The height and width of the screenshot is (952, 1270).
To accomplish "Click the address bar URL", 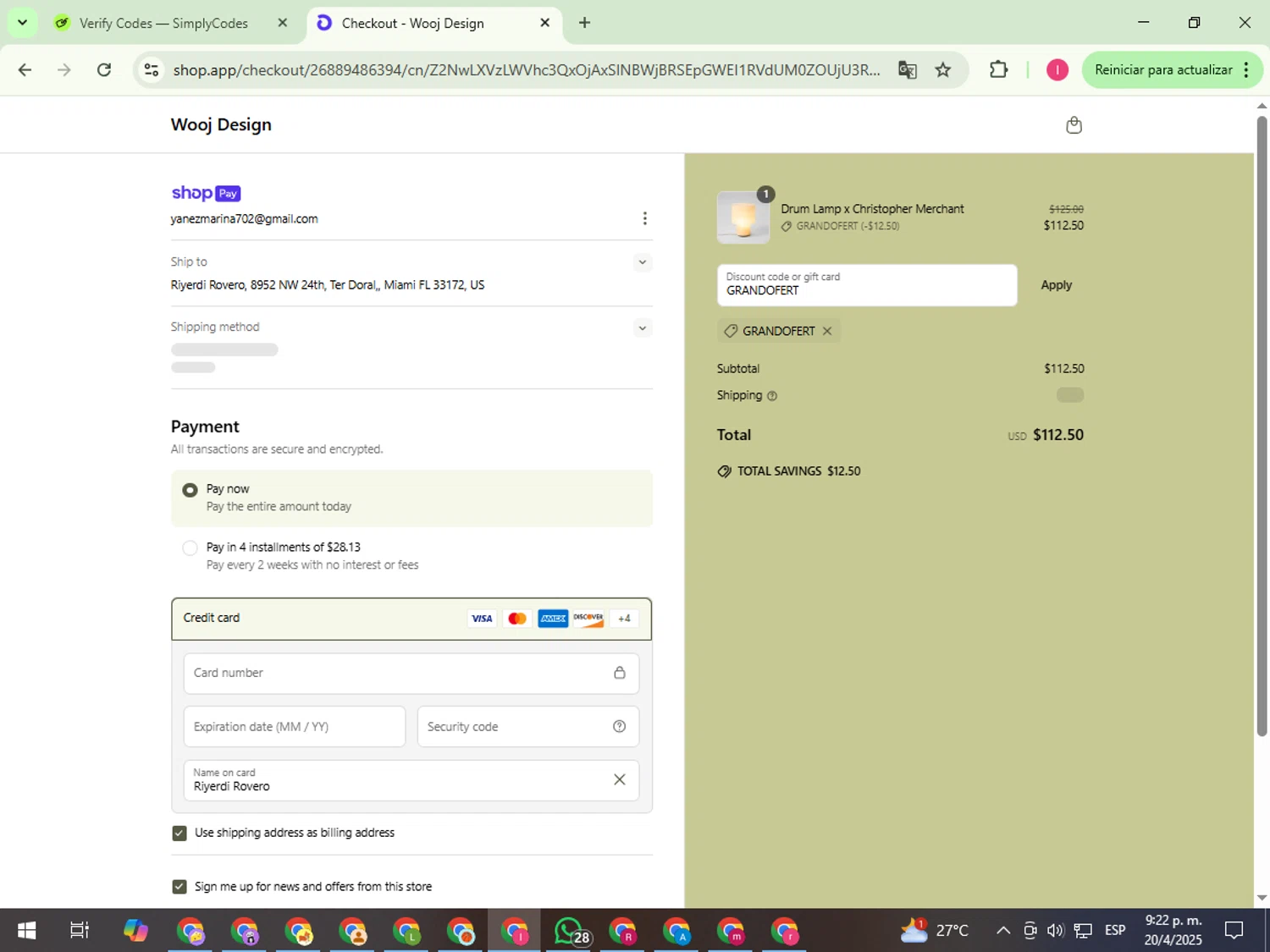I will [x=527, y=70].
